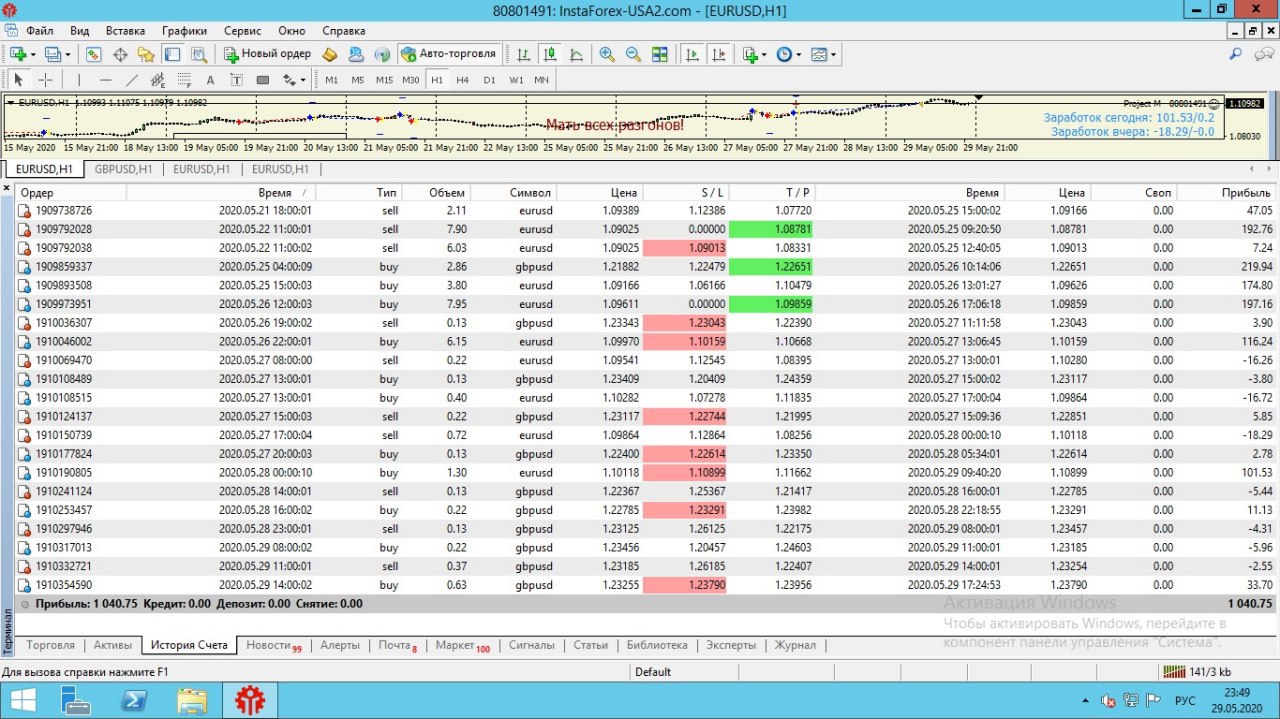Open the Data Window crosshair icon
The height and width of the screenshot is (719, 1280).
120,54
